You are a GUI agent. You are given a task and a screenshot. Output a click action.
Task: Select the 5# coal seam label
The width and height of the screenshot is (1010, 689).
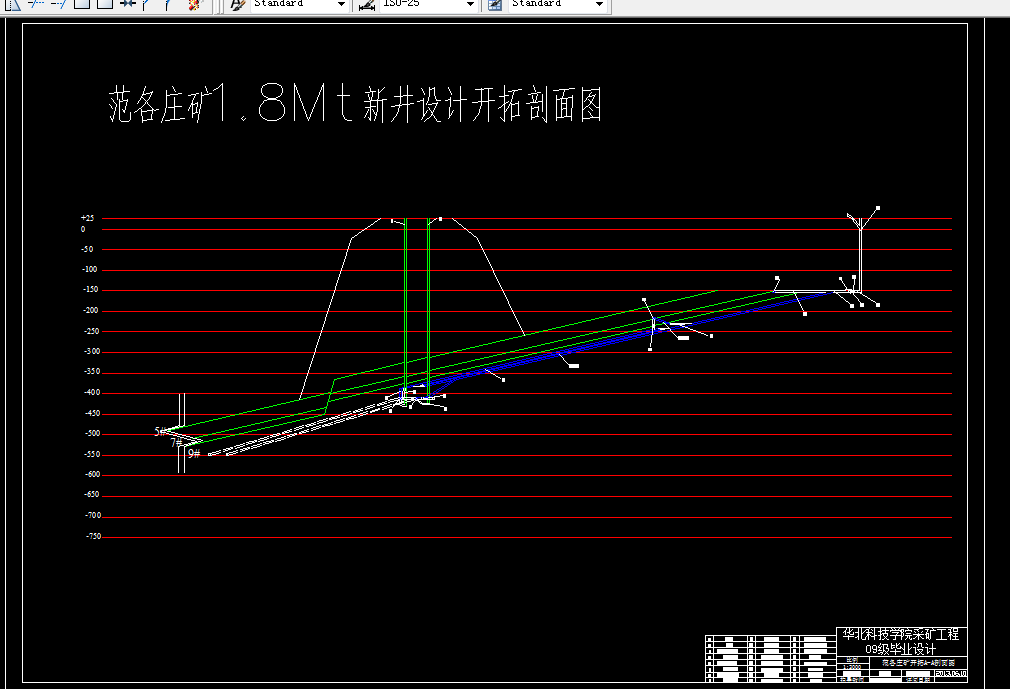click(x=160, y=431)
